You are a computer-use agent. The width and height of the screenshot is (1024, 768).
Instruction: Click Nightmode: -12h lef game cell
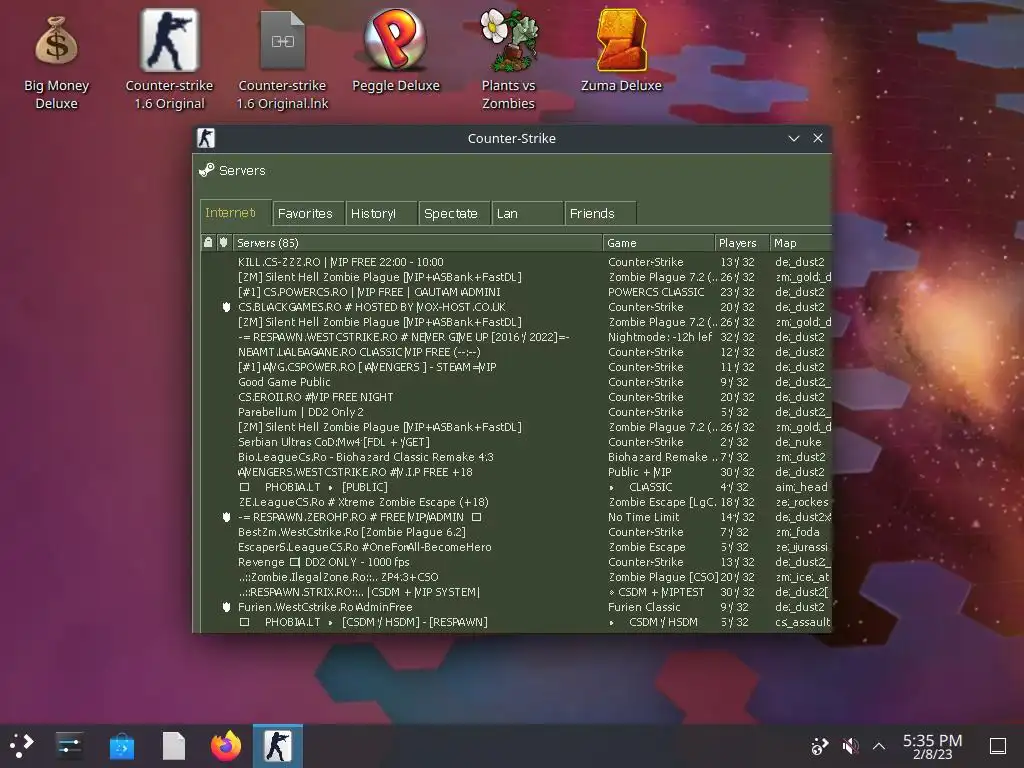tap(660, 337)
